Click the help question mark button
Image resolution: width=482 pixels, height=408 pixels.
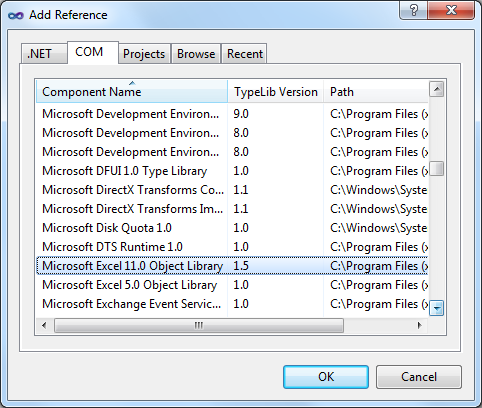tap(414, 10)
